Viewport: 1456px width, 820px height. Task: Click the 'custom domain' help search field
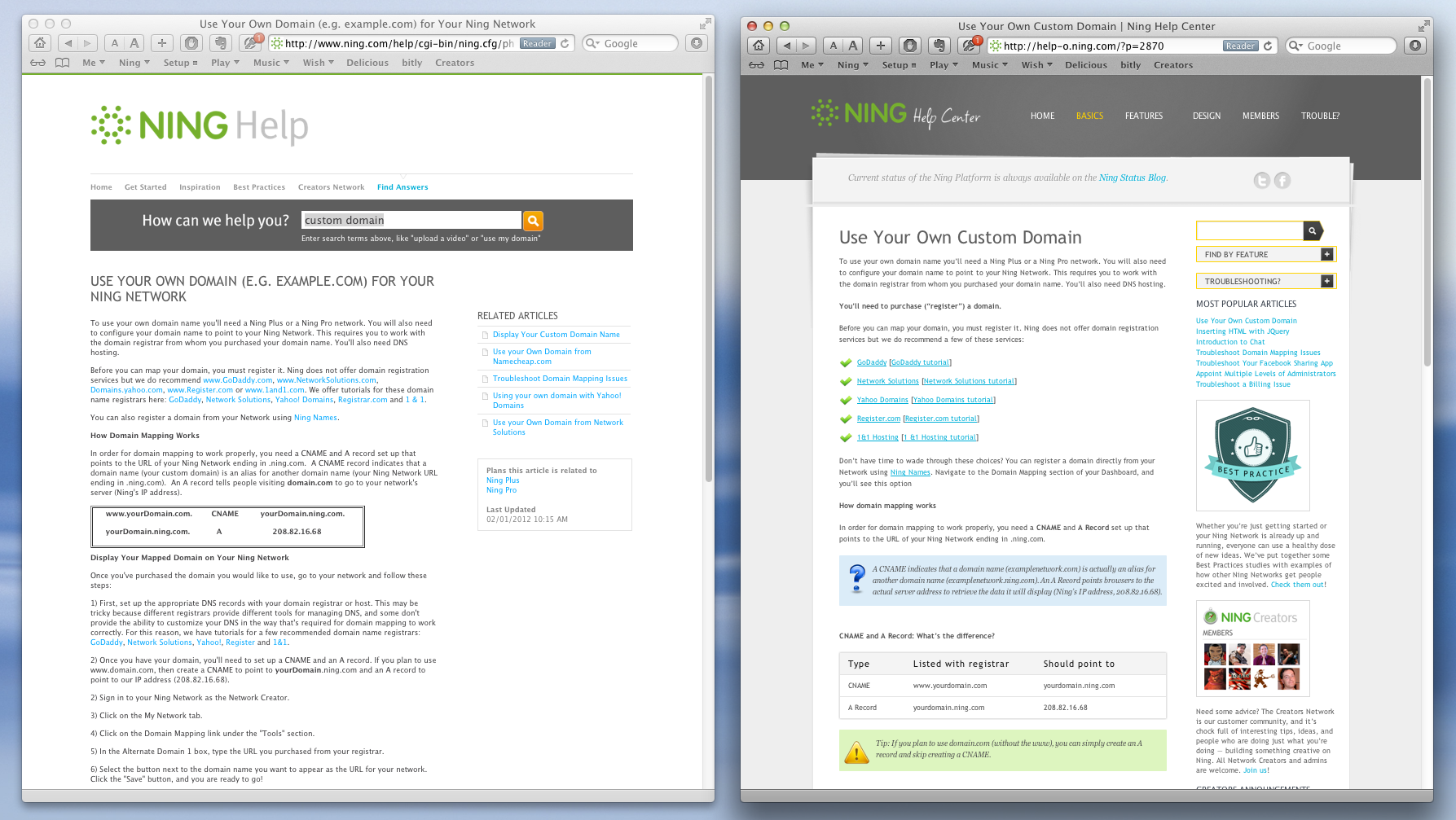(411, 221)
